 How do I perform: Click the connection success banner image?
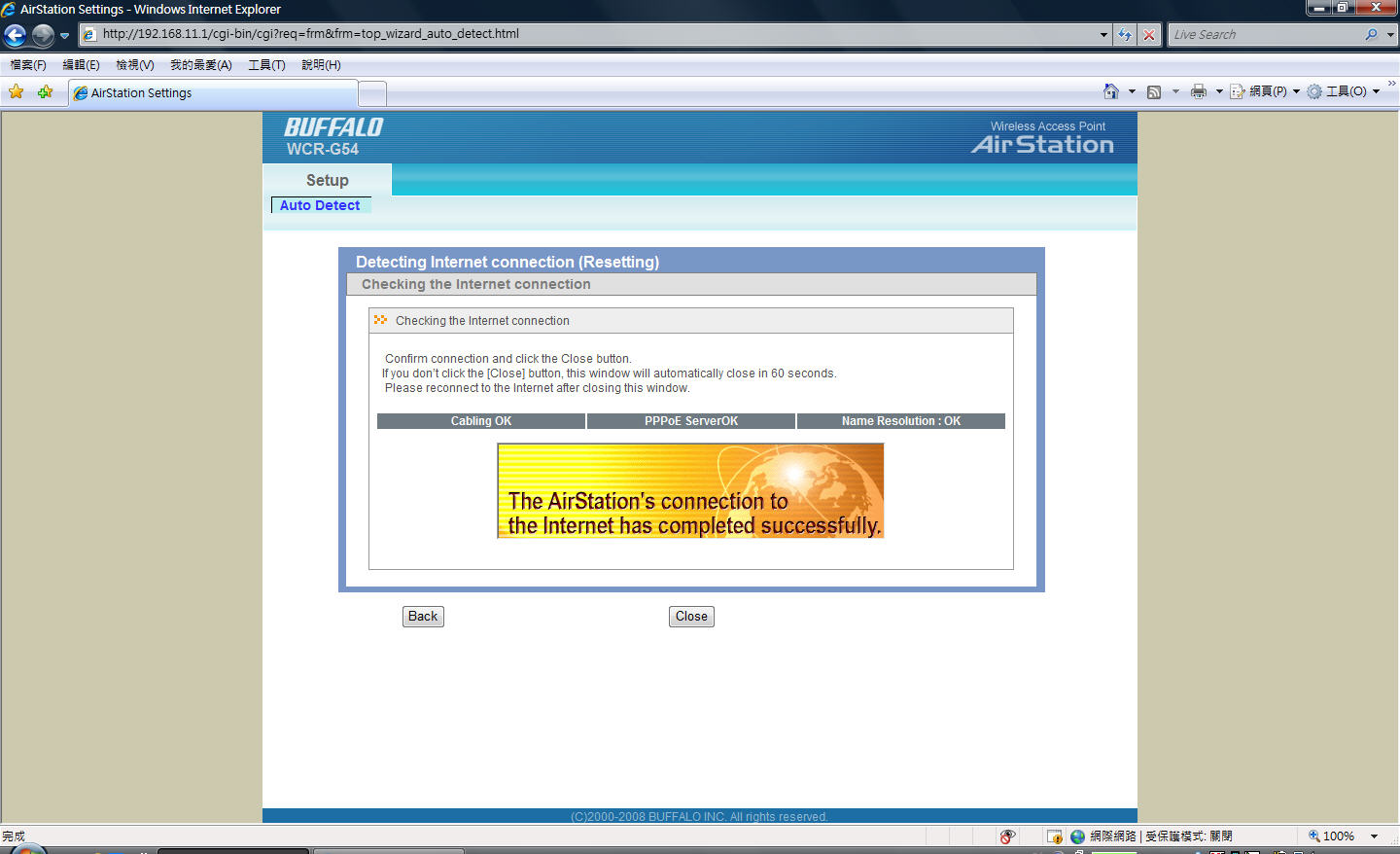[690, 491]
